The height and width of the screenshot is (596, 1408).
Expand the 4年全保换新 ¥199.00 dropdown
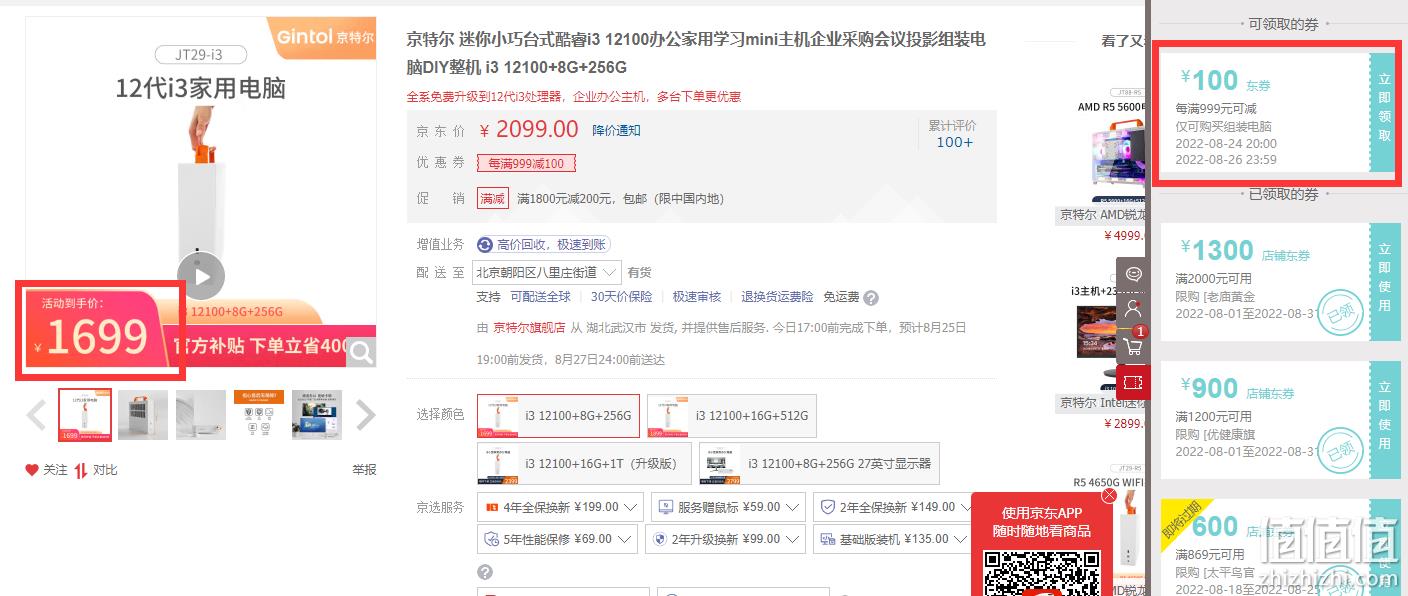tap(560, 507)
